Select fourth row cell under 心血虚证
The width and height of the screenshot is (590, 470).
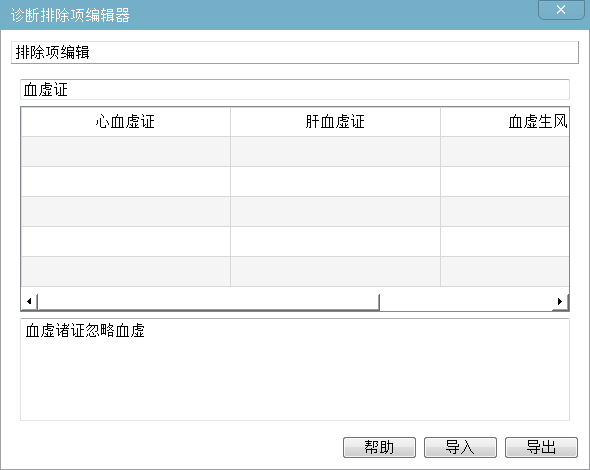click(126, 242)
